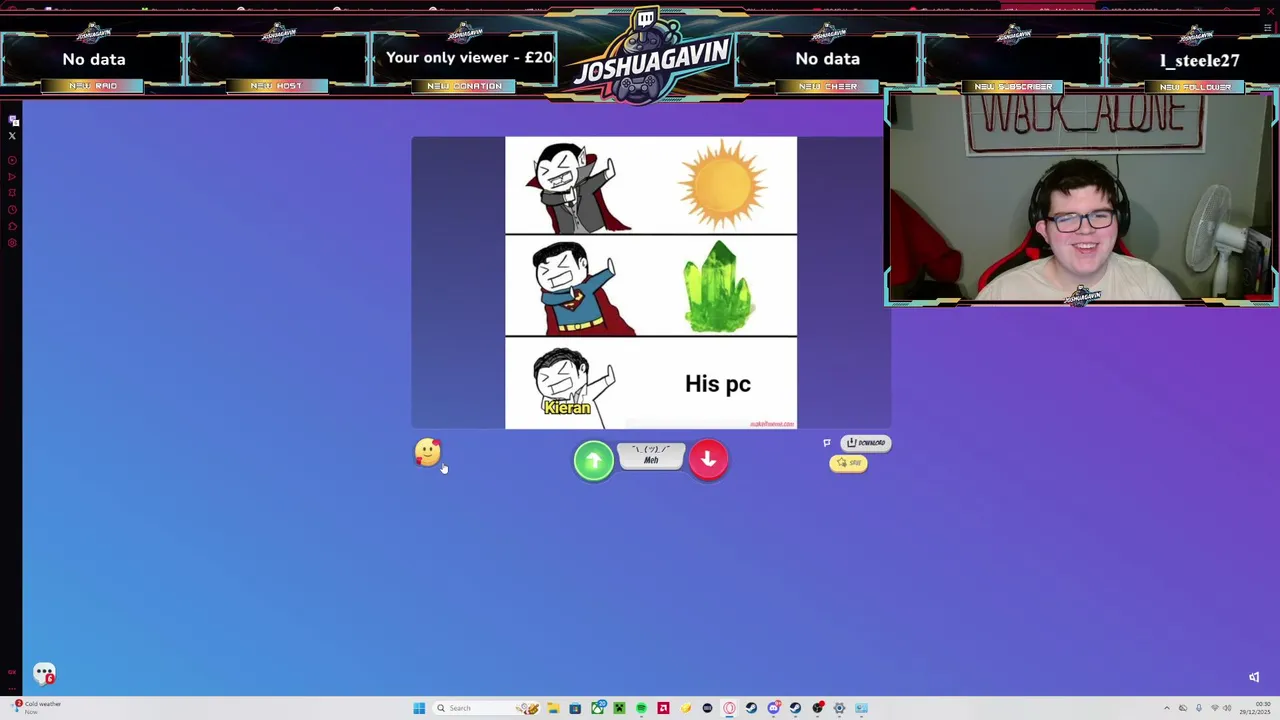Image resolution: width=1280 pixels, height=720 pixels.
Task: Open history clock icon in sidebar
Action: pos(12,210)
